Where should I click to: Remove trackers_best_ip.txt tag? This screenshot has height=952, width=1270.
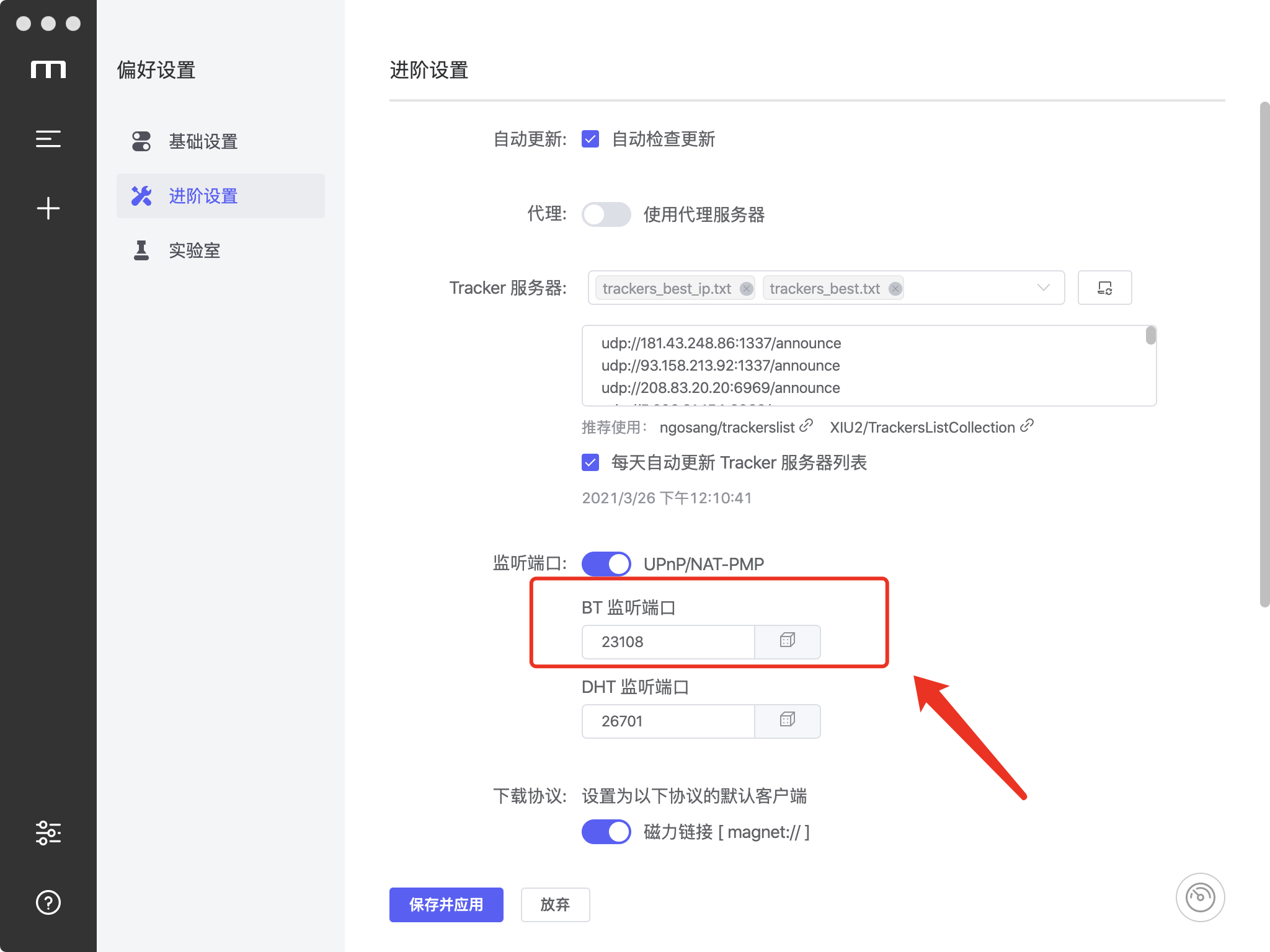[x=747, y=289]
